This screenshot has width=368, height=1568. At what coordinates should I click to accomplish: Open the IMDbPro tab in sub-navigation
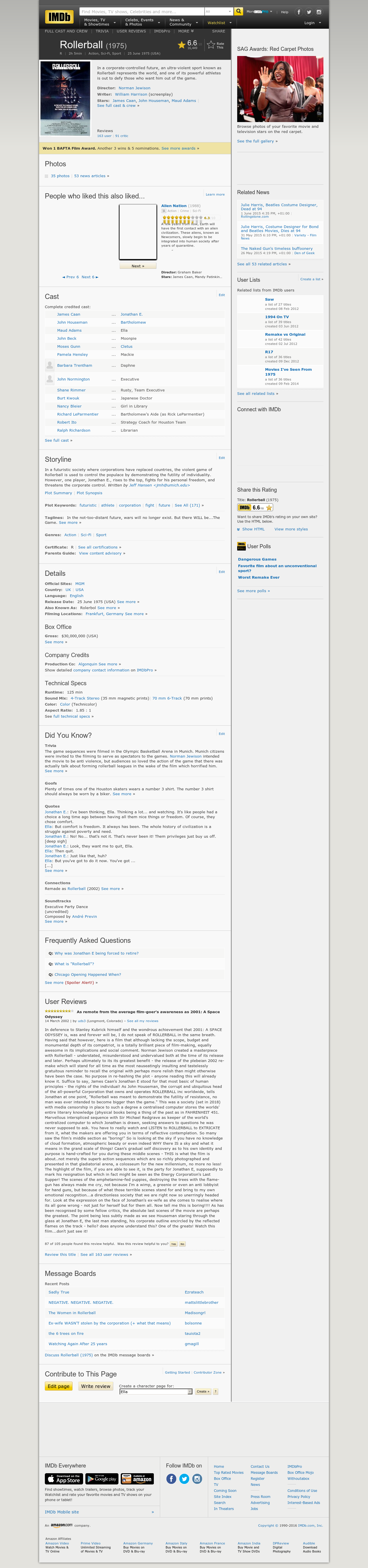pos(162,31)
